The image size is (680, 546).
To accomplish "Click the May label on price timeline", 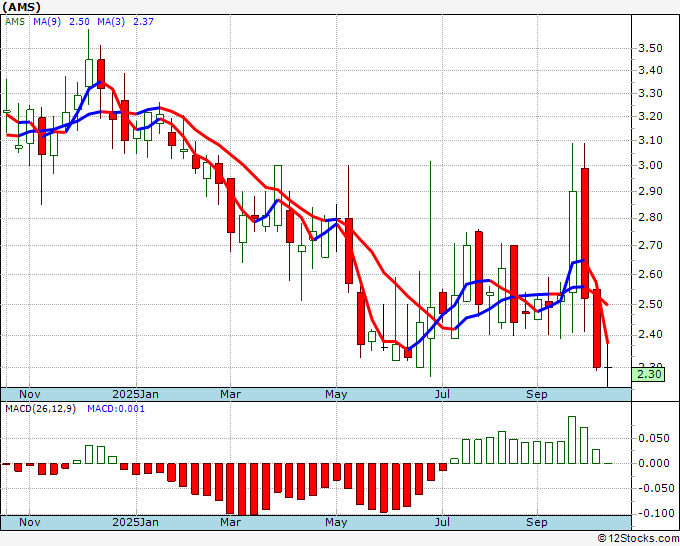I will (336, 394).
